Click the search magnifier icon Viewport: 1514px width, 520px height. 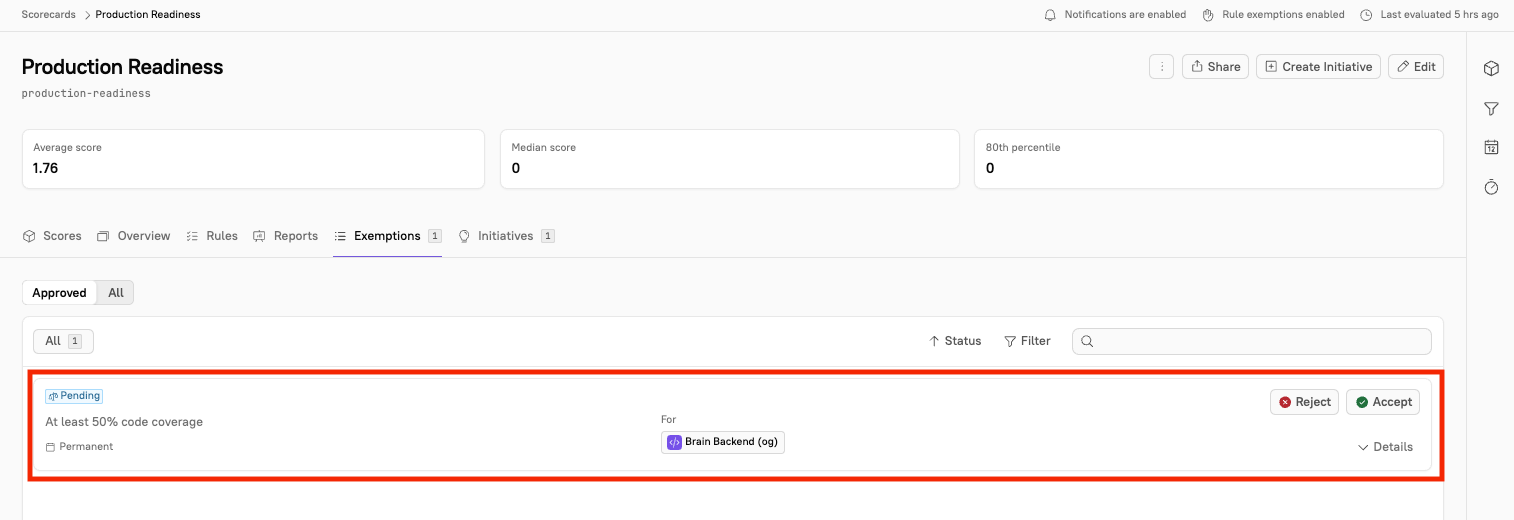pos(1087,341)
